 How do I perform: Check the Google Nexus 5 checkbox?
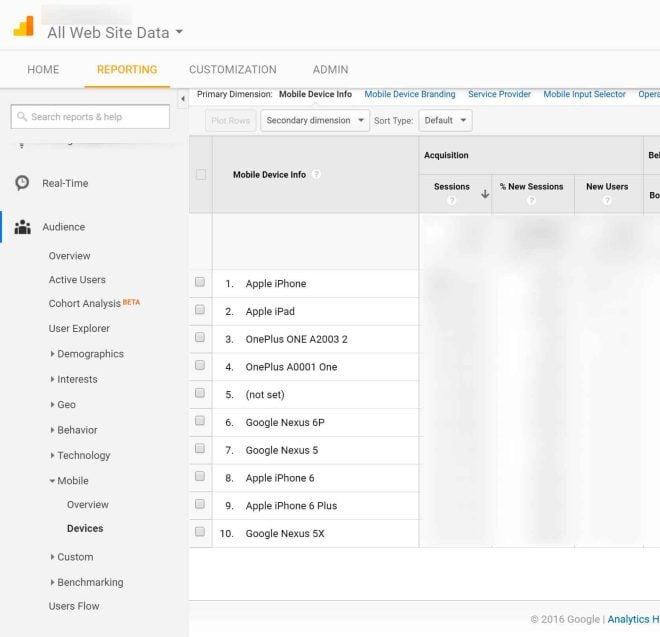click(200, 448)
